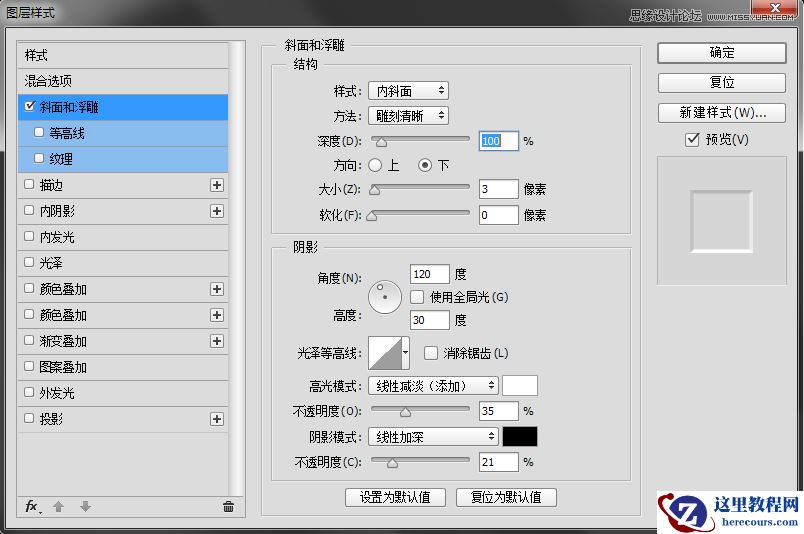This screenshot has height=534, width=804.
Task: Select the 等高线 list row
Action: tap(123, 133)
